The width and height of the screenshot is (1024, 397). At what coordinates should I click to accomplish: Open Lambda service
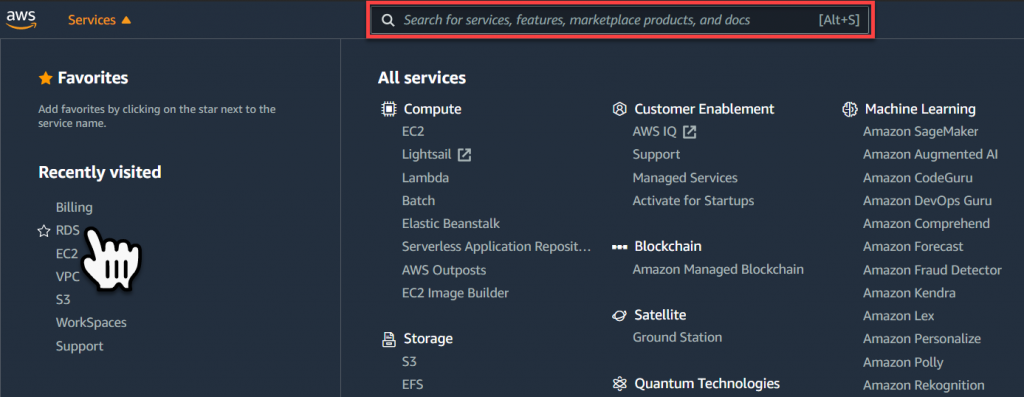tap(426, 178)
